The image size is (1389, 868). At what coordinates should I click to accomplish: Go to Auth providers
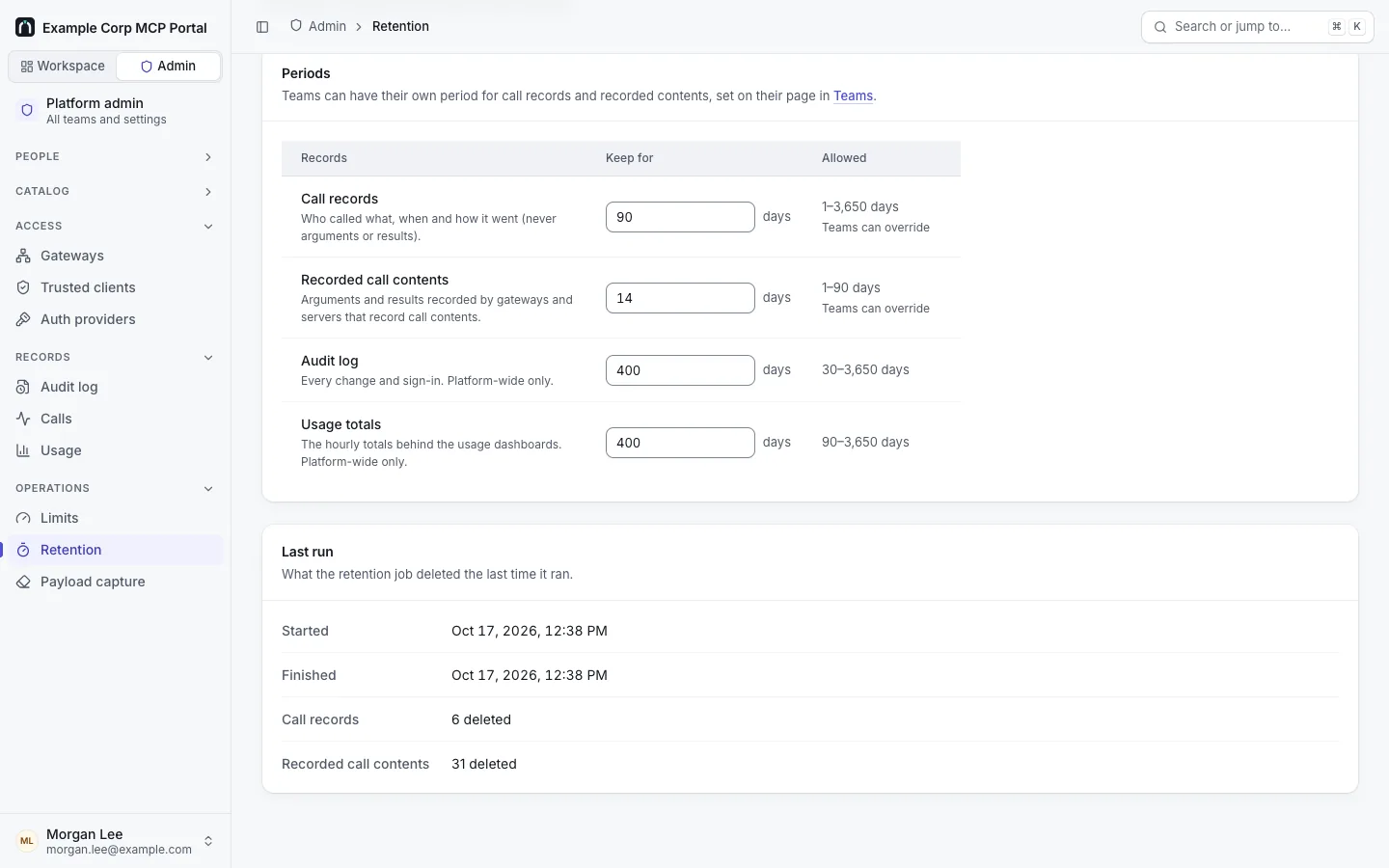pos(115,319)
